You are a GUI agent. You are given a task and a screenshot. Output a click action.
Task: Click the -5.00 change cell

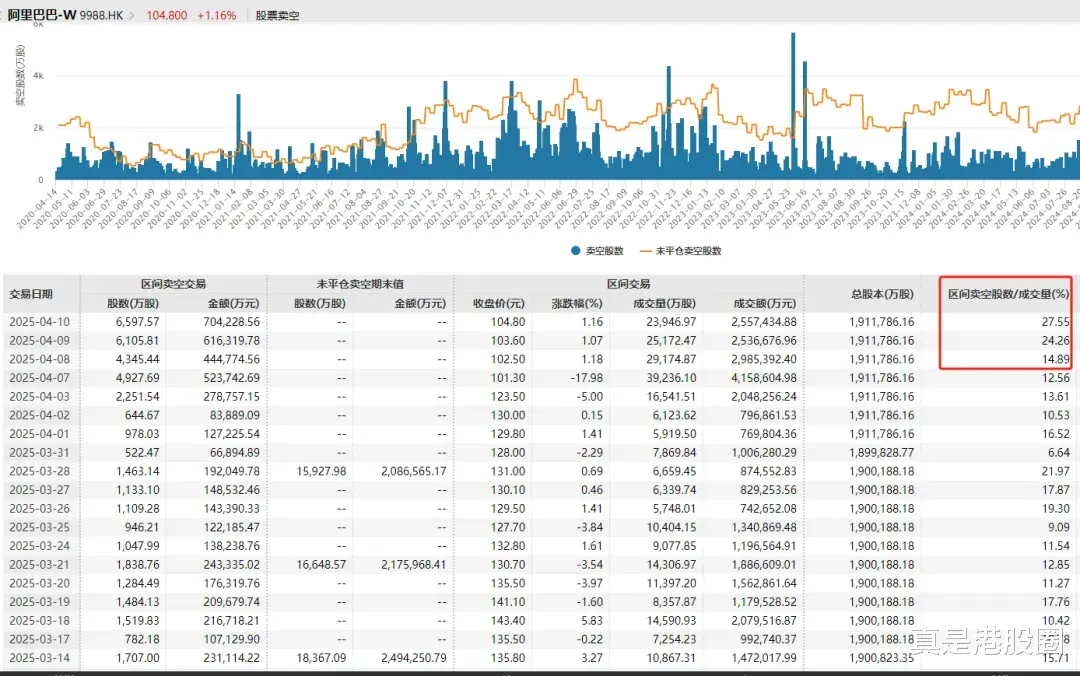590,396
